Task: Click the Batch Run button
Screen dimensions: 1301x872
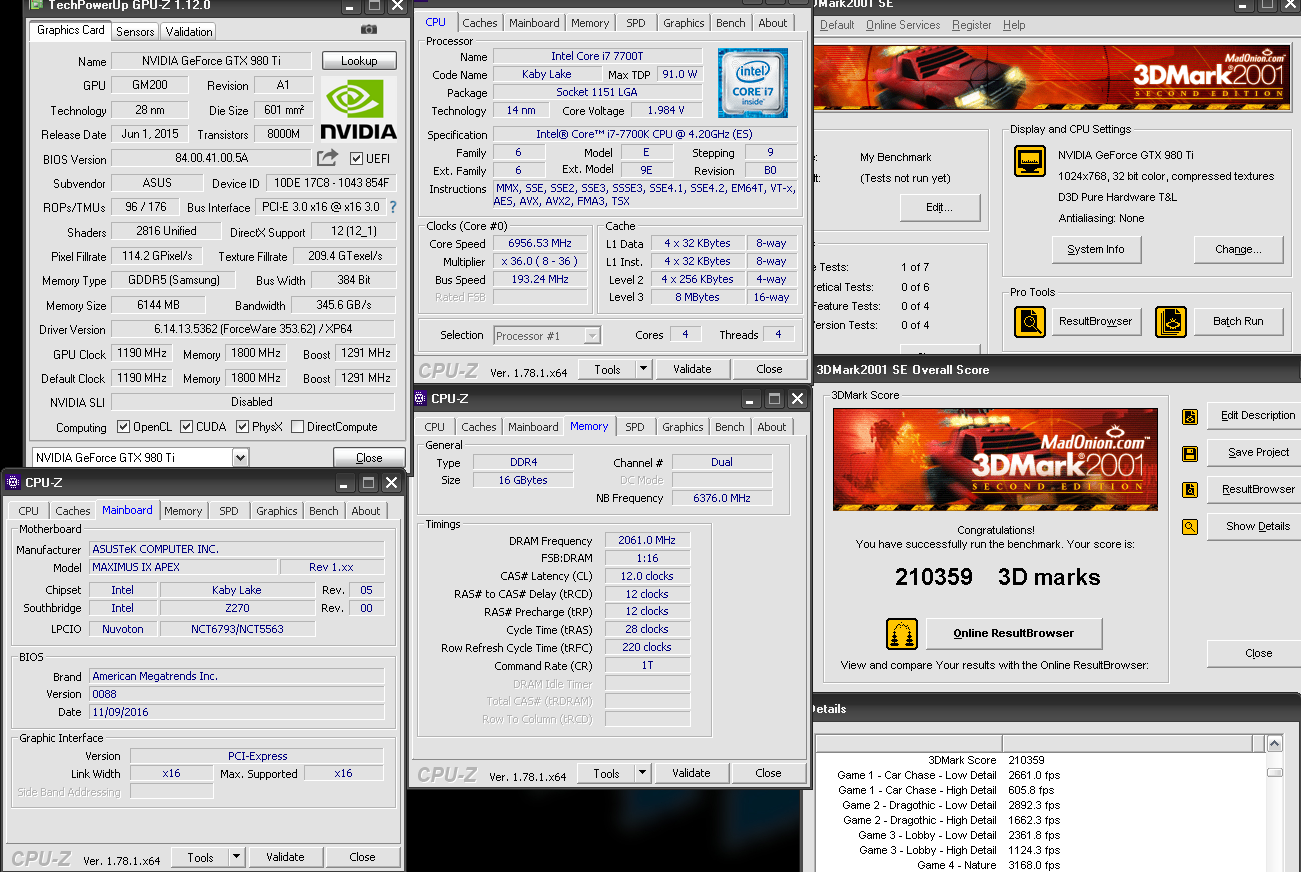Action: [1238, 321]
